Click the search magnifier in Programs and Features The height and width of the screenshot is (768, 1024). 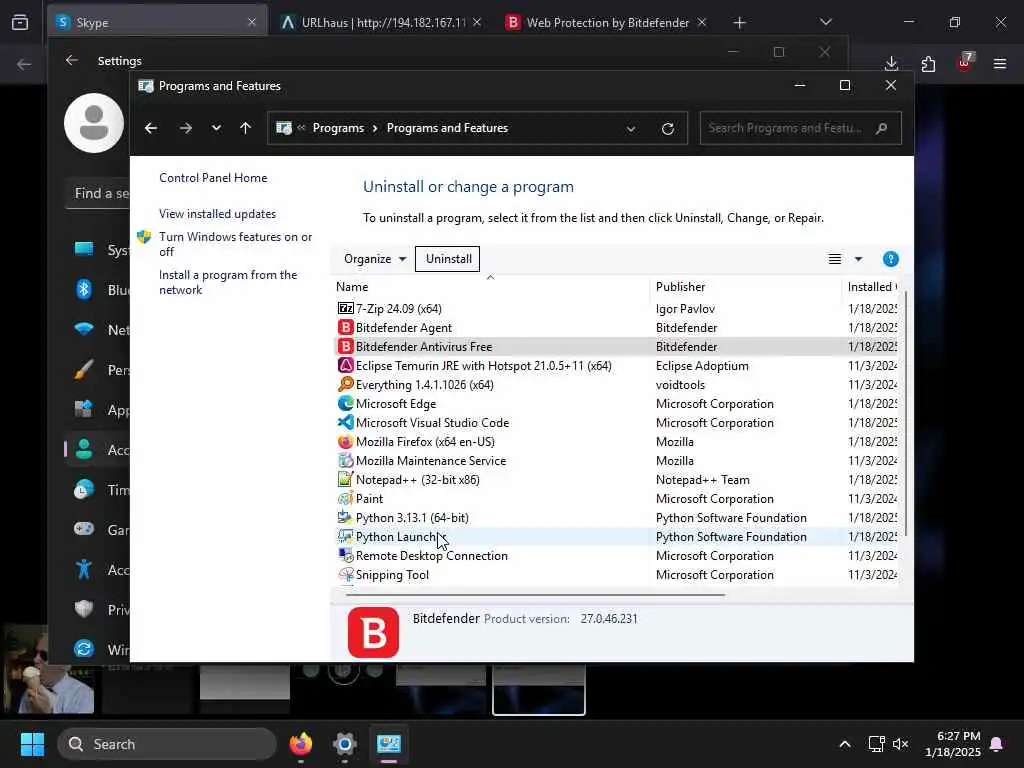click(882, 128)
